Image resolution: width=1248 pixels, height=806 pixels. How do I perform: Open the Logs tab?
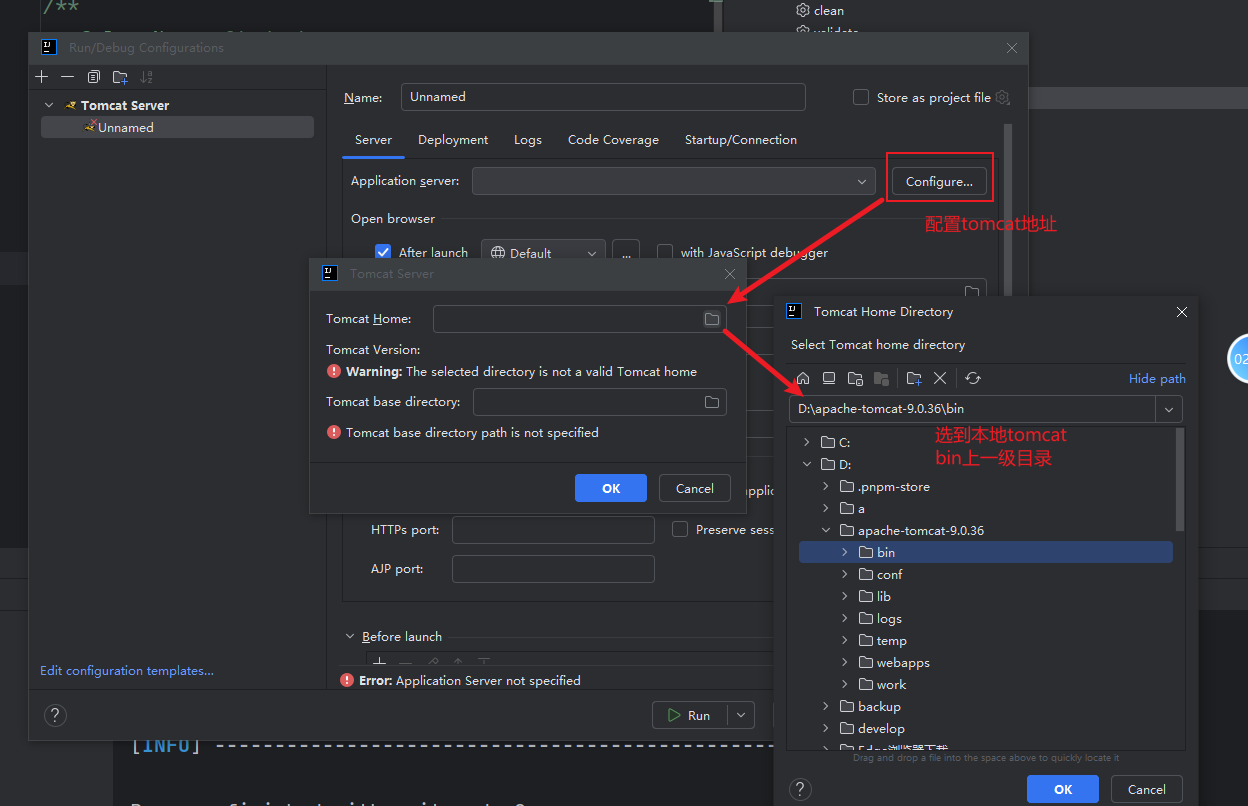click(528, 140)
